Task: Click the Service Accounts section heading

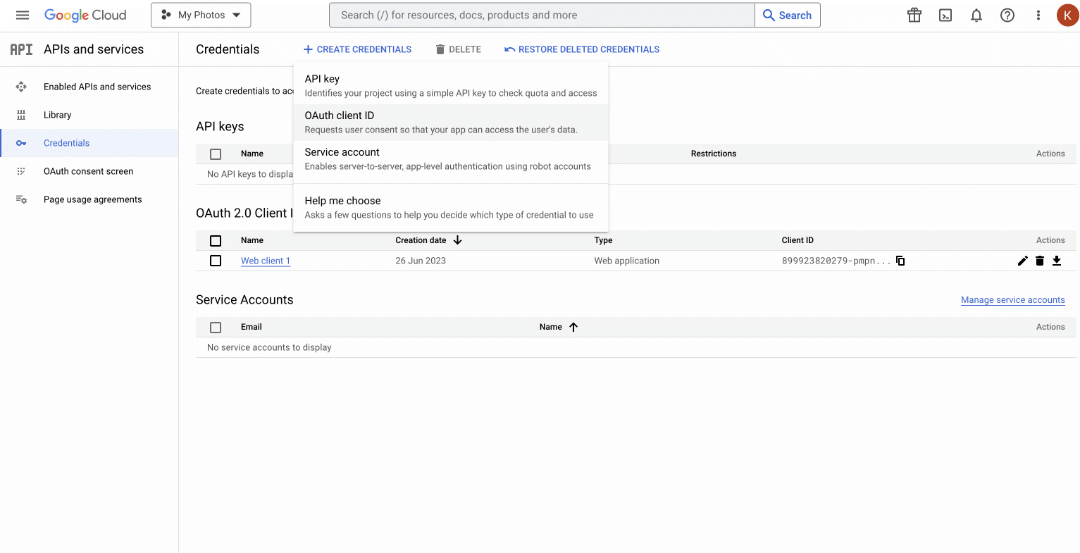Action: coord(245,300)
